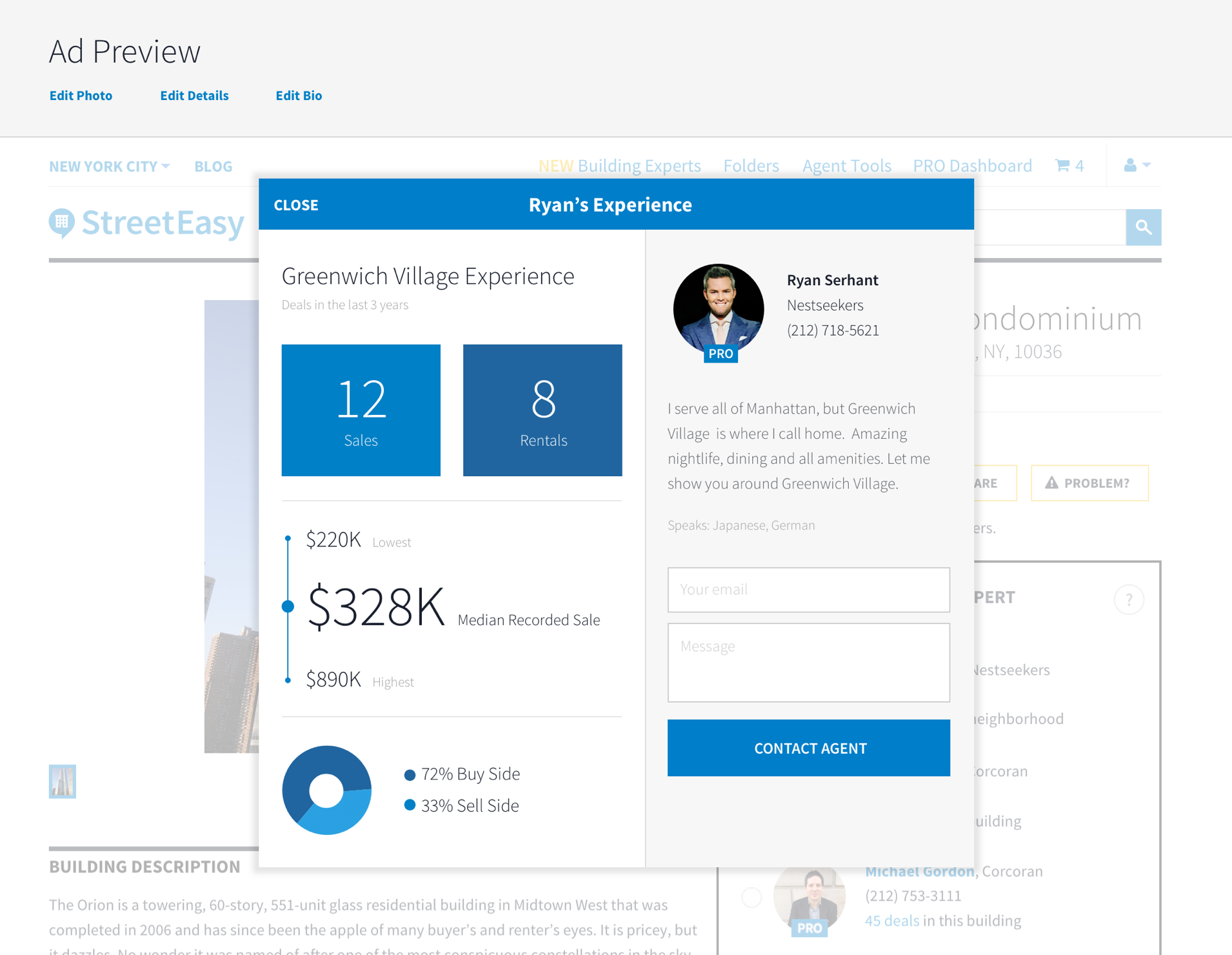Image resolution: width=1232 pixels, height=955 pixels.
Task: Click Michael Gordon's agent photo
Action: tap(810, 898)
